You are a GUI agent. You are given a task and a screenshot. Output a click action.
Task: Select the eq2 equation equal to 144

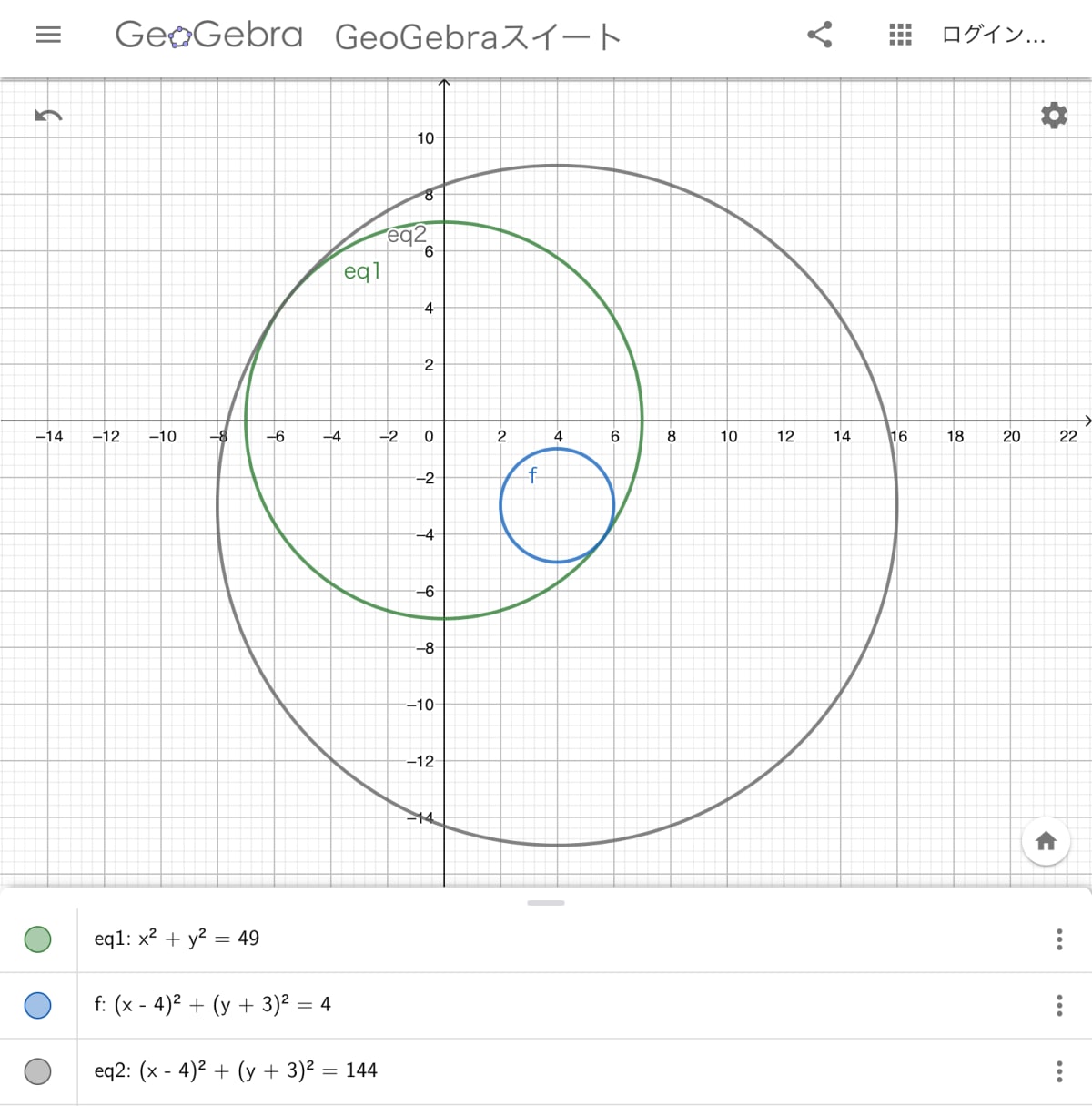coord(236,1070)
